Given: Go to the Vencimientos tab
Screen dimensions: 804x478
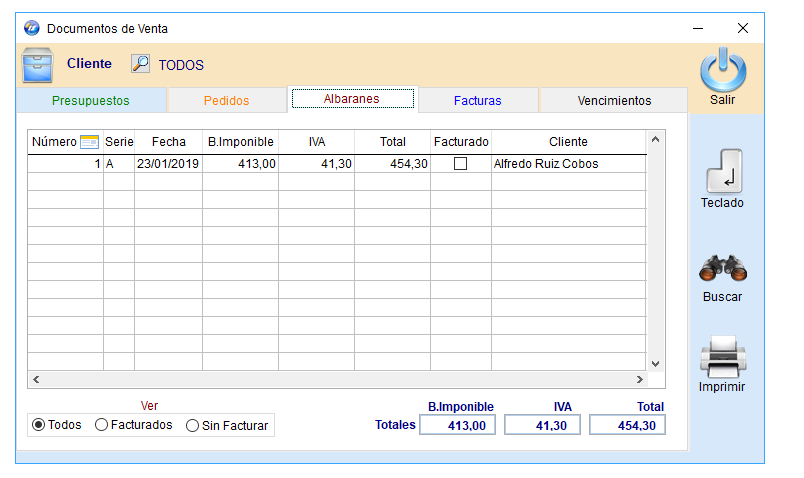Looking at the screenshot, I should pyautogui.click(x=614, y=101).
